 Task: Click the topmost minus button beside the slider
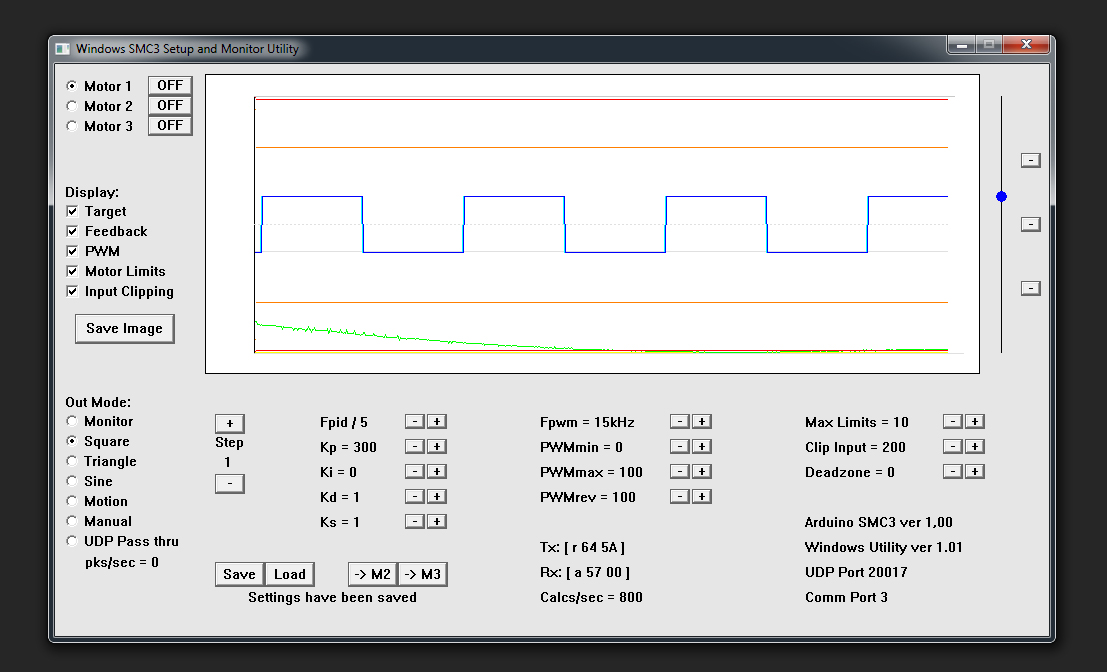point(1031,160)
